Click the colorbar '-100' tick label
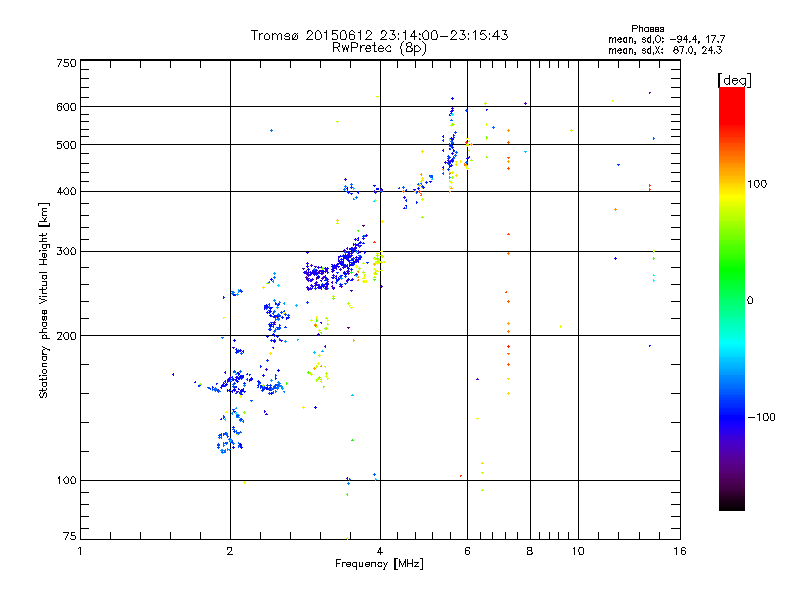The image size is (800, 600). [761, 417]
